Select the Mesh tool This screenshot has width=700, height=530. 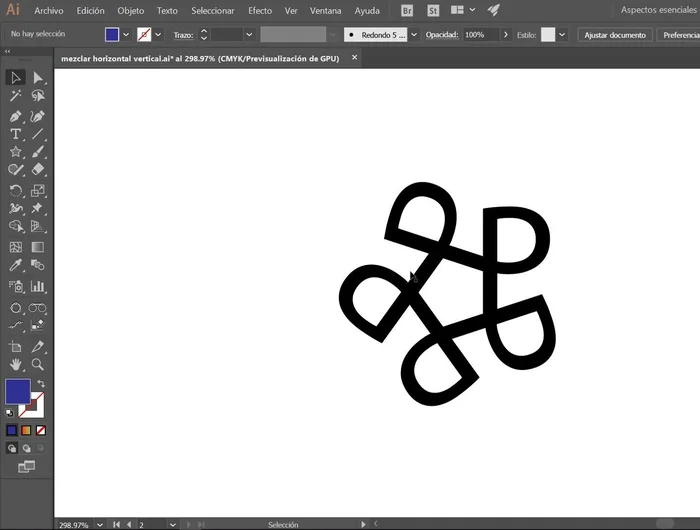click(x=16, y=247)
